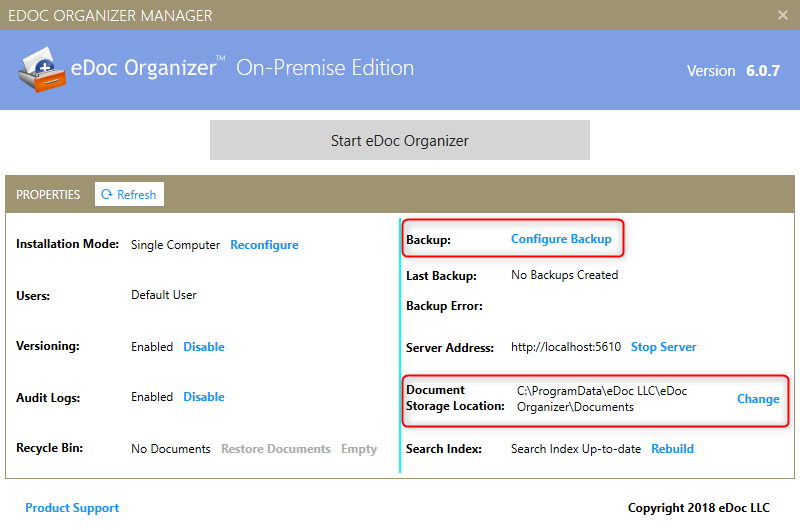Click the refresh arrow icon
This screenshot has height=530, width=800.
pos(106,194)
